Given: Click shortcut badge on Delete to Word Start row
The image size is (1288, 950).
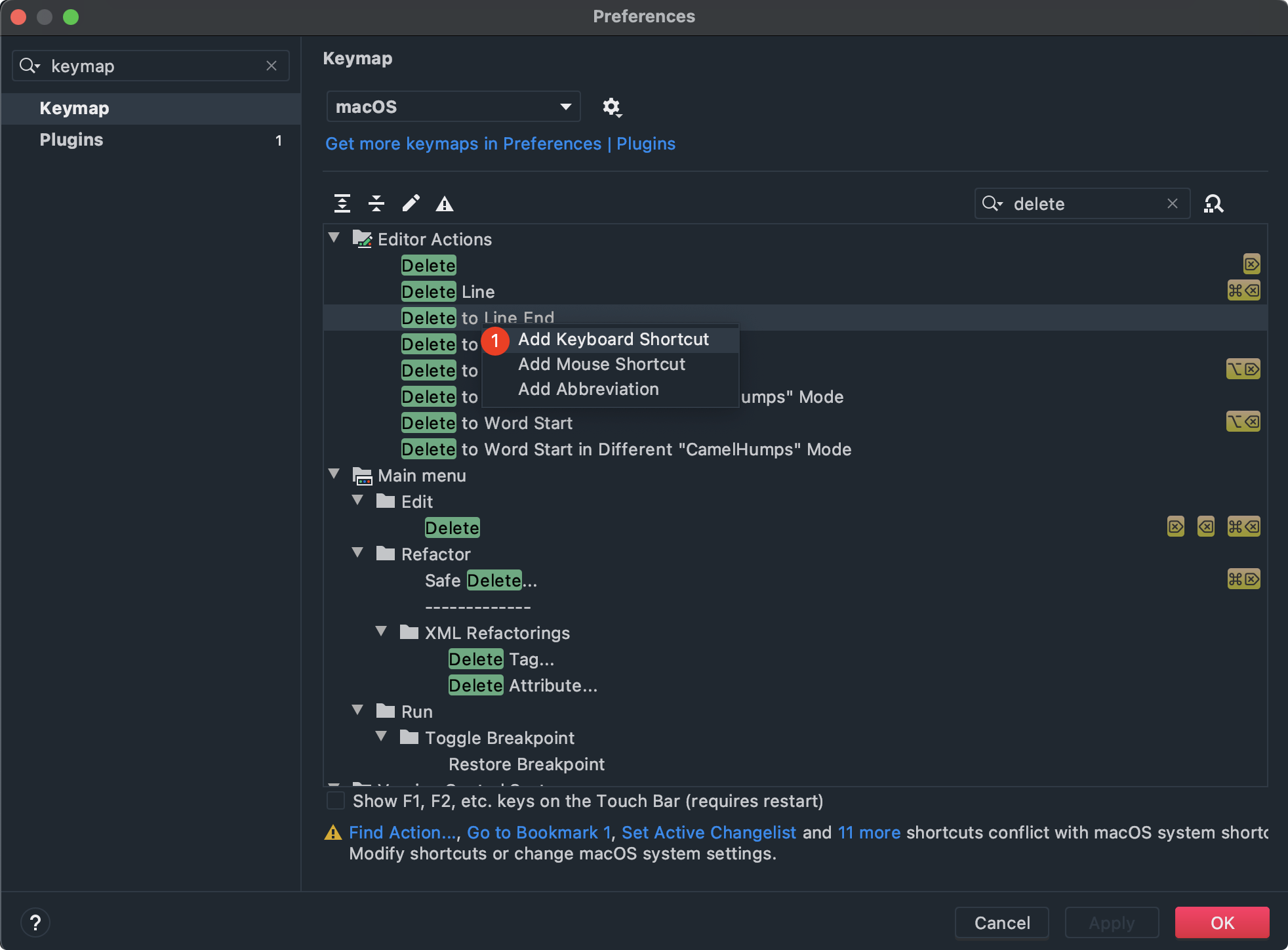Looking at the screenshot, I should 1243,422.
